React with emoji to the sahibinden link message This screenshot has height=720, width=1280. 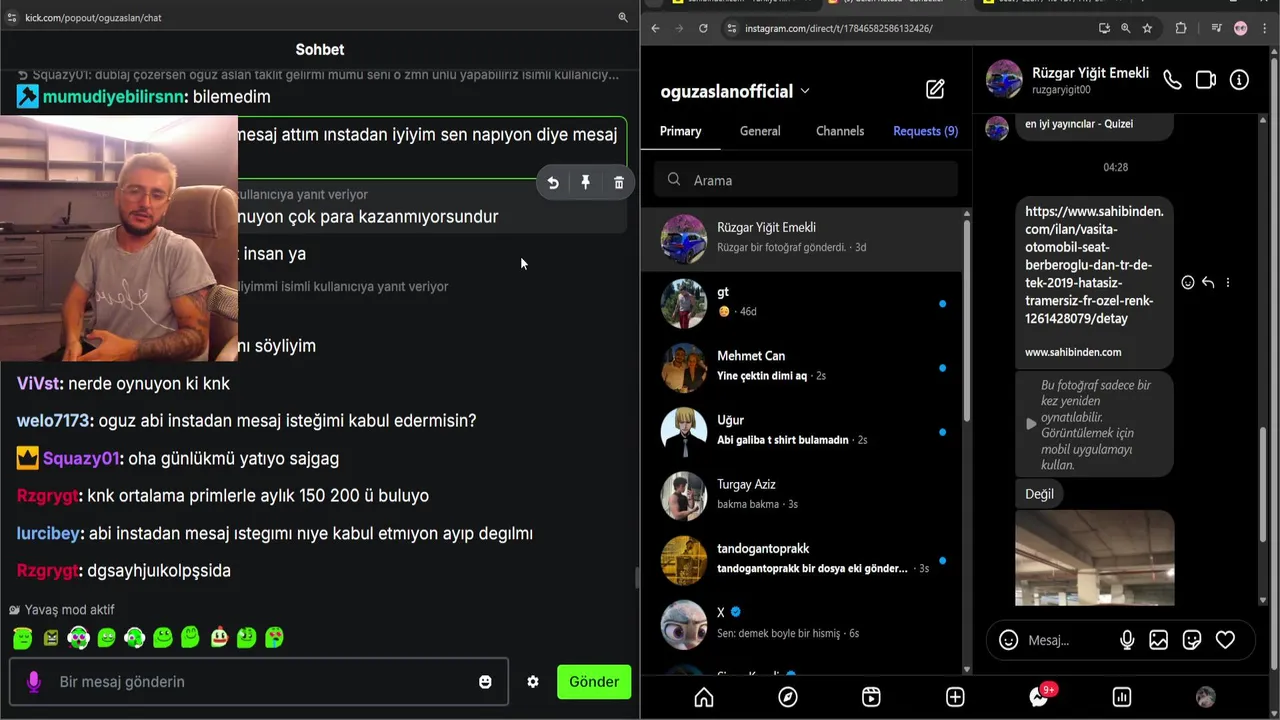1188,283
